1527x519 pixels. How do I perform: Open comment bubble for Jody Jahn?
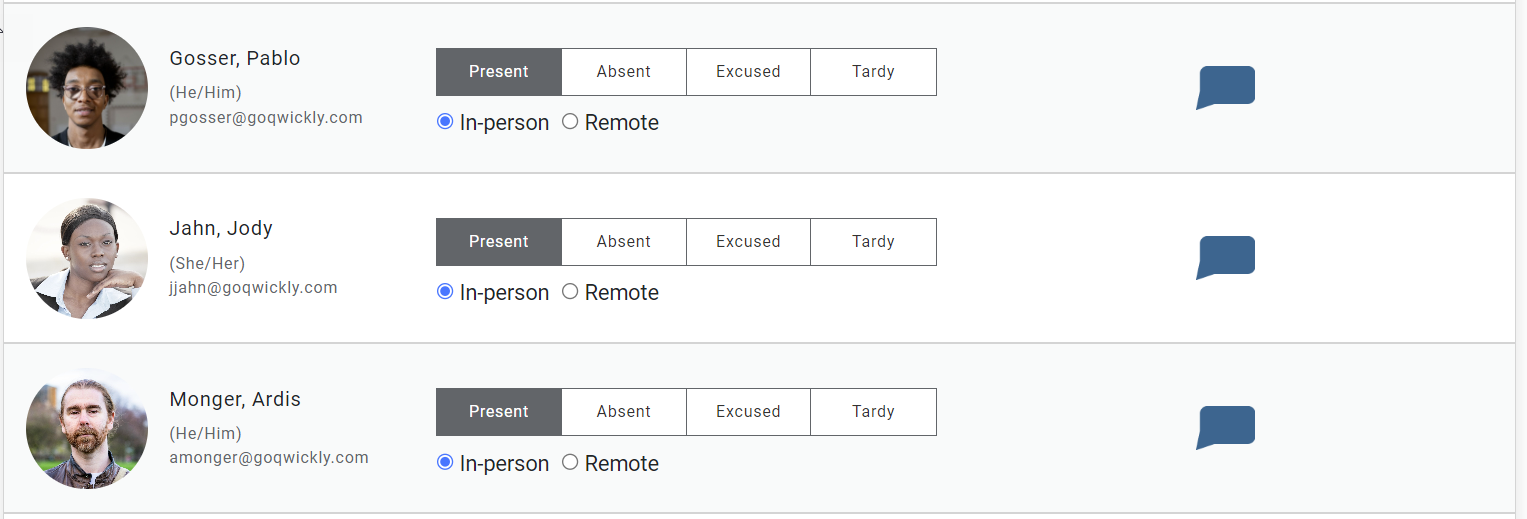[x=1226, y=256]
